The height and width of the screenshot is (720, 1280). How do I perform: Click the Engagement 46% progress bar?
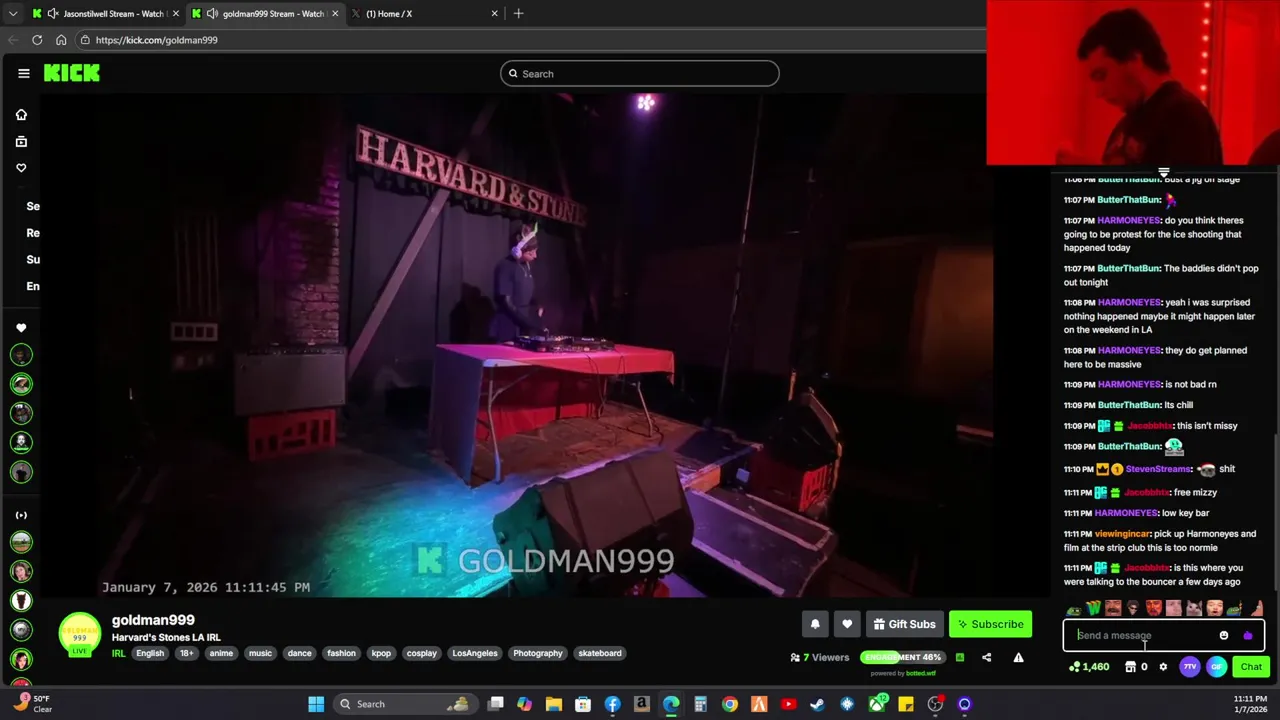click(902, 657)
